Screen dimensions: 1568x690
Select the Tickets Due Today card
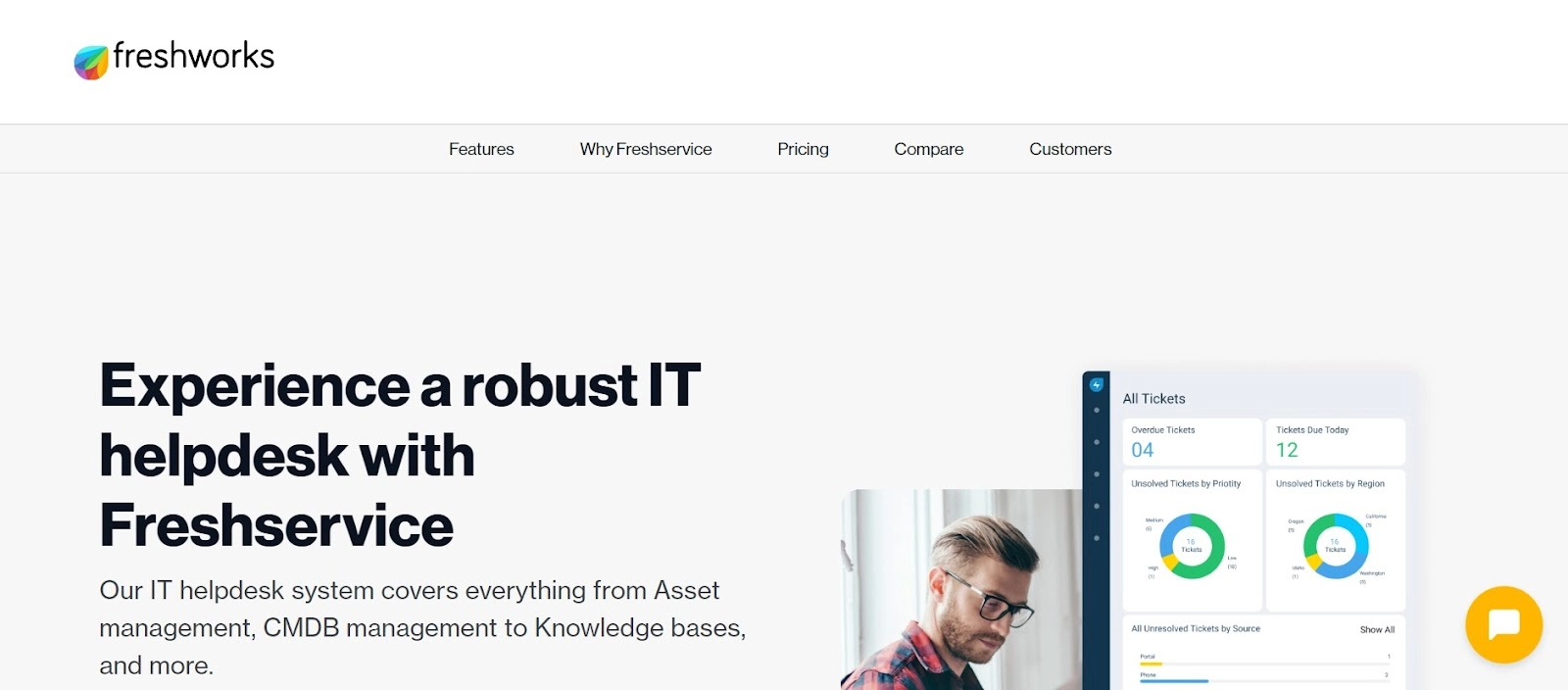1335,442
